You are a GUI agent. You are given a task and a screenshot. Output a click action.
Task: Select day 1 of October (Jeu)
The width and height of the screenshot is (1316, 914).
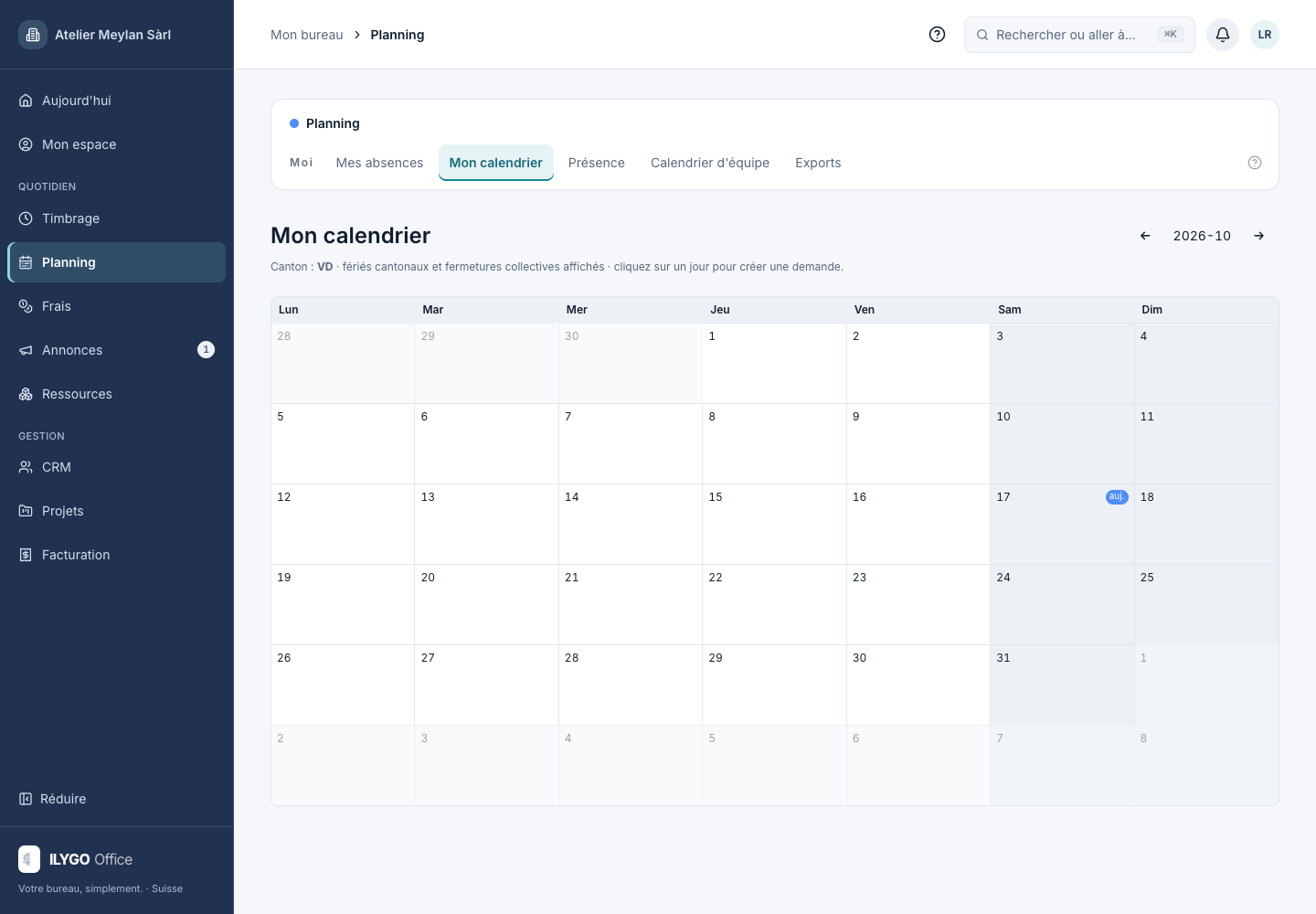point(774,363)
